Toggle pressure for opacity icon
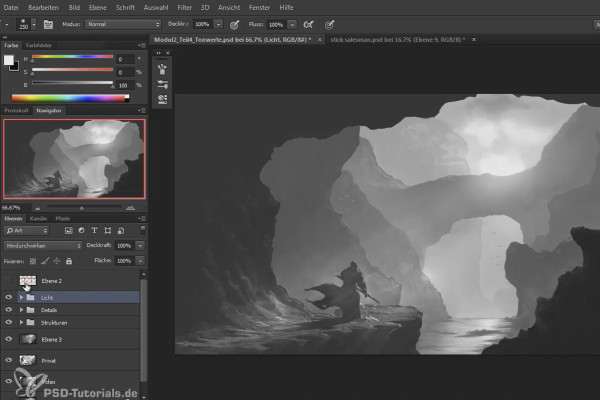 pyautogui.click(x=235, y=25)
